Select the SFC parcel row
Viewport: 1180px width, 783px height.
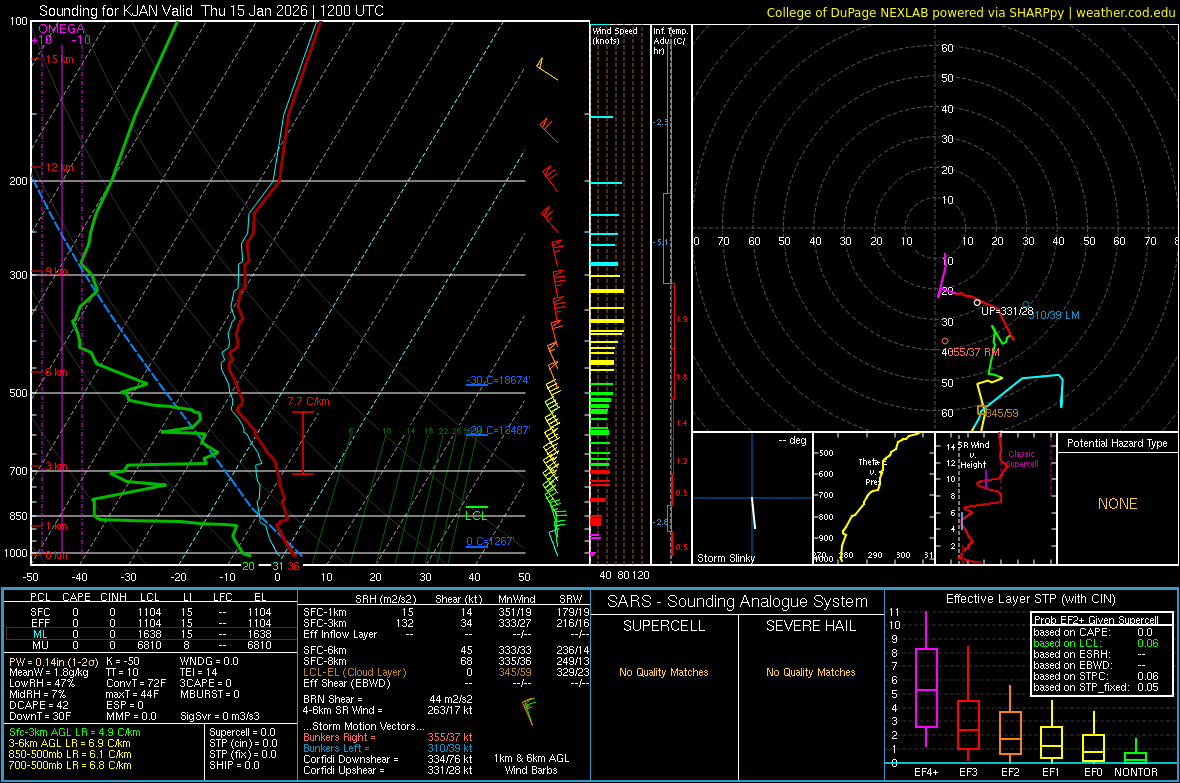tap(151, 612)
